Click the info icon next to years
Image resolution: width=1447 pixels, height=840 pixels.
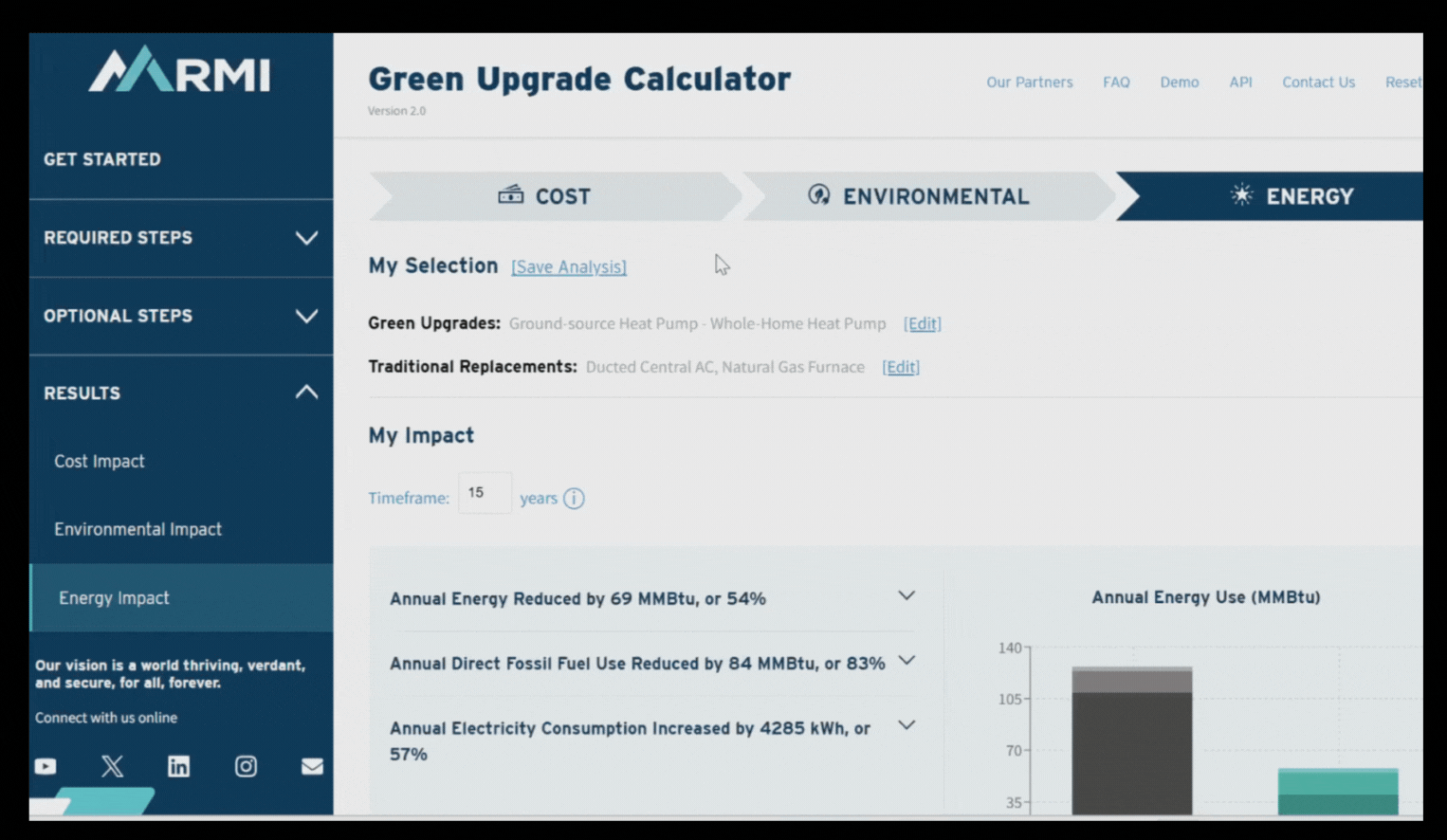pos(575,498)
